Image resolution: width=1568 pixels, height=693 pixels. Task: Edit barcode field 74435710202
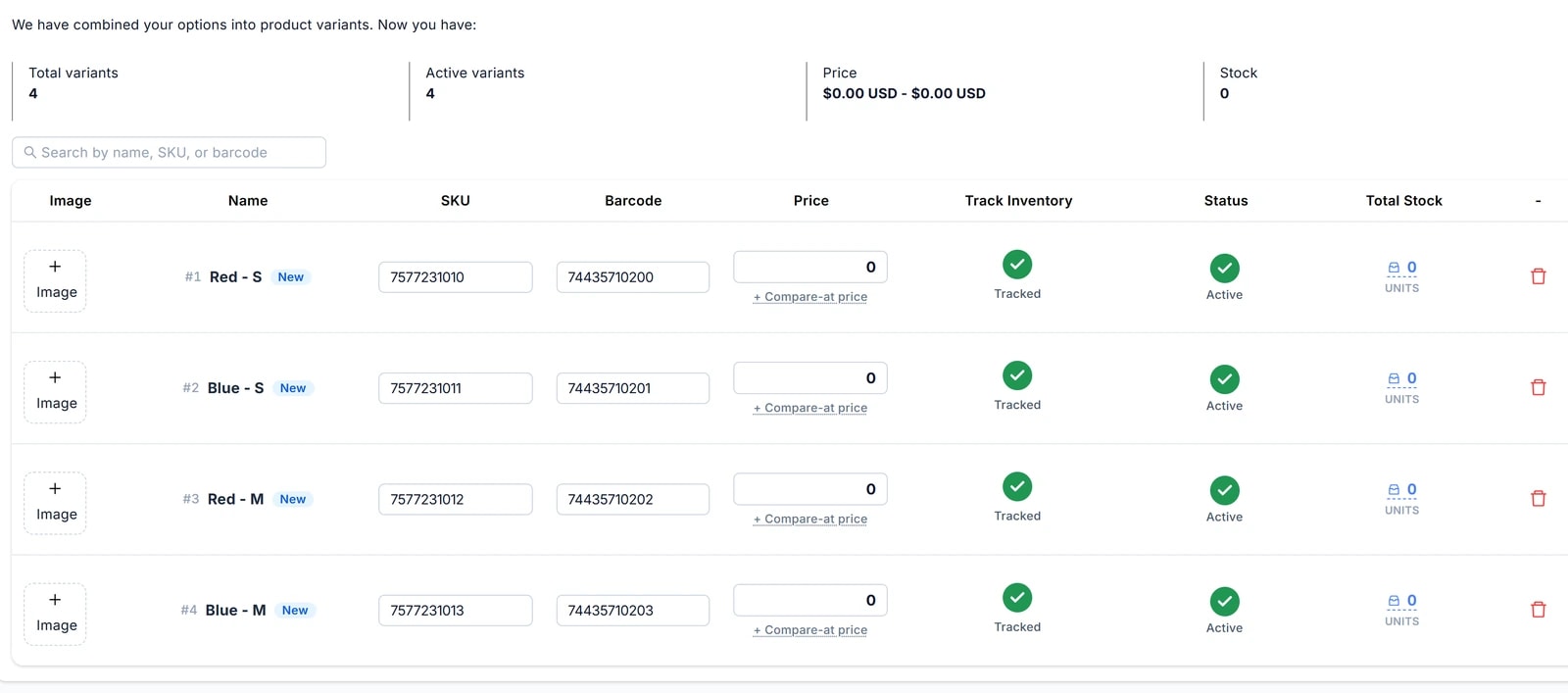tap(633, 499)
